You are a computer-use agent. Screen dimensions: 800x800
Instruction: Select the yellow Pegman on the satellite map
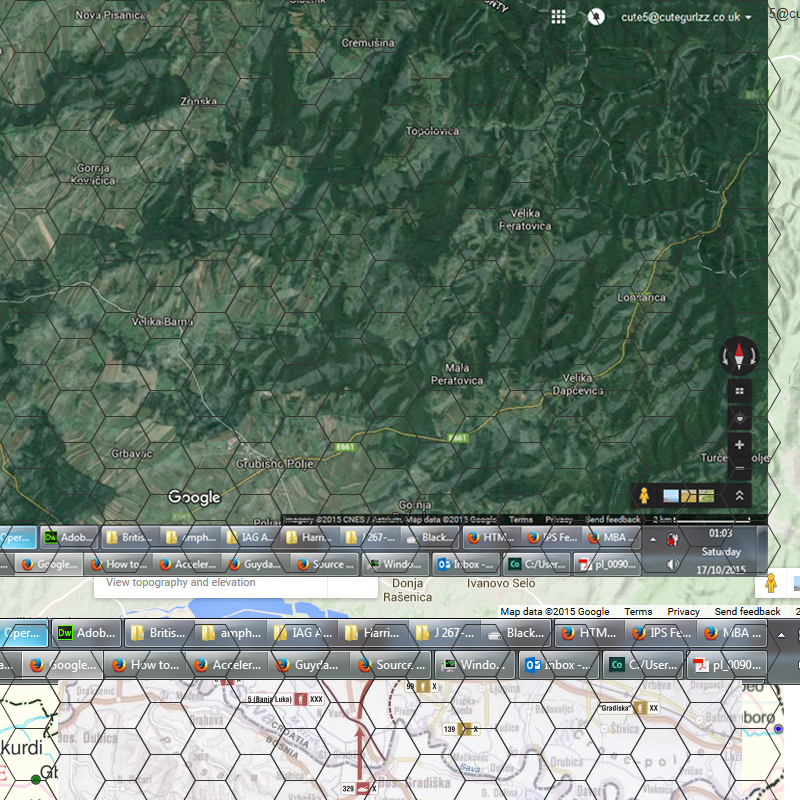[x=644, y=495]
